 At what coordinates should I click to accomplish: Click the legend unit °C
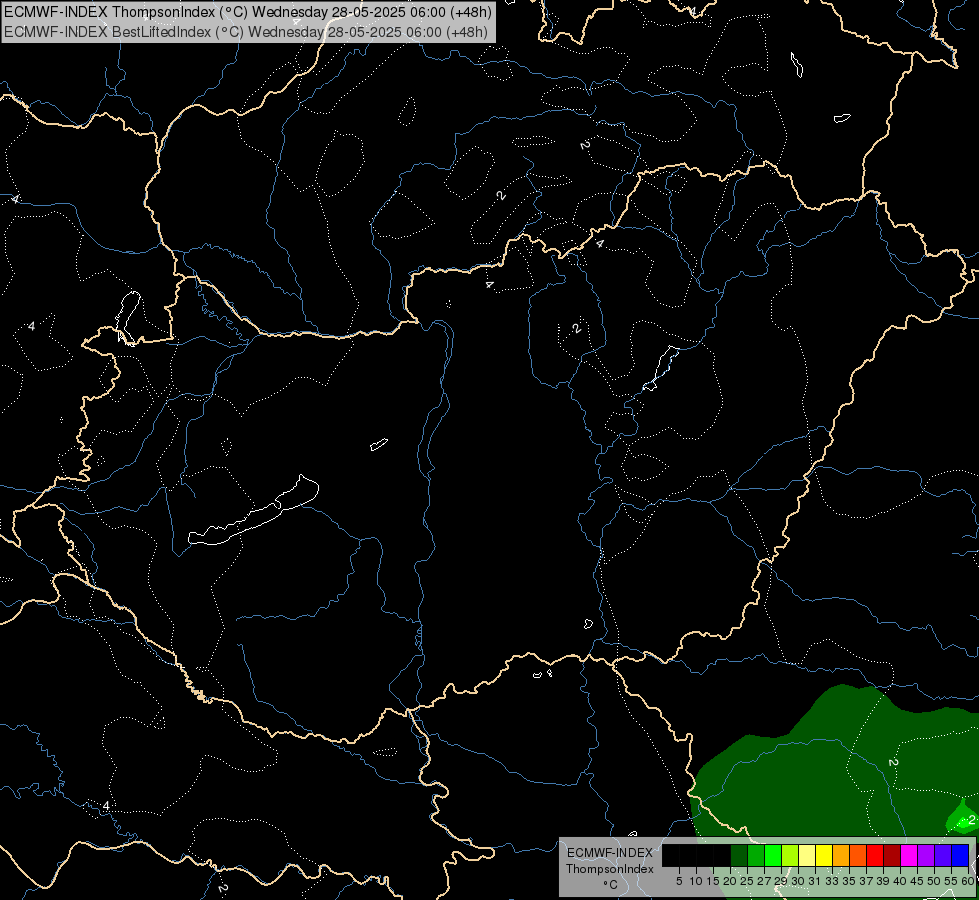(610, 885)
